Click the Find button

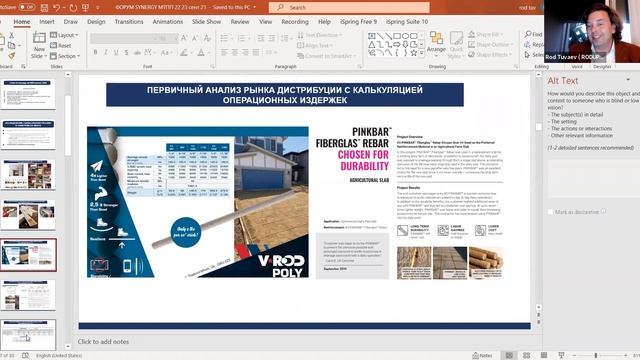tap(533, 34)
